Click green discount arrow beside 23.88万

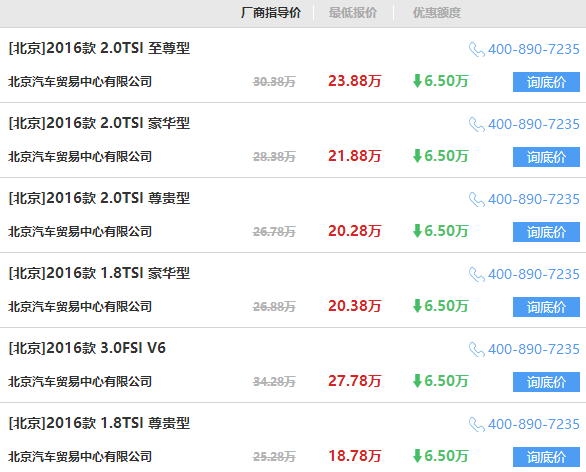click(x=417, y=81)
